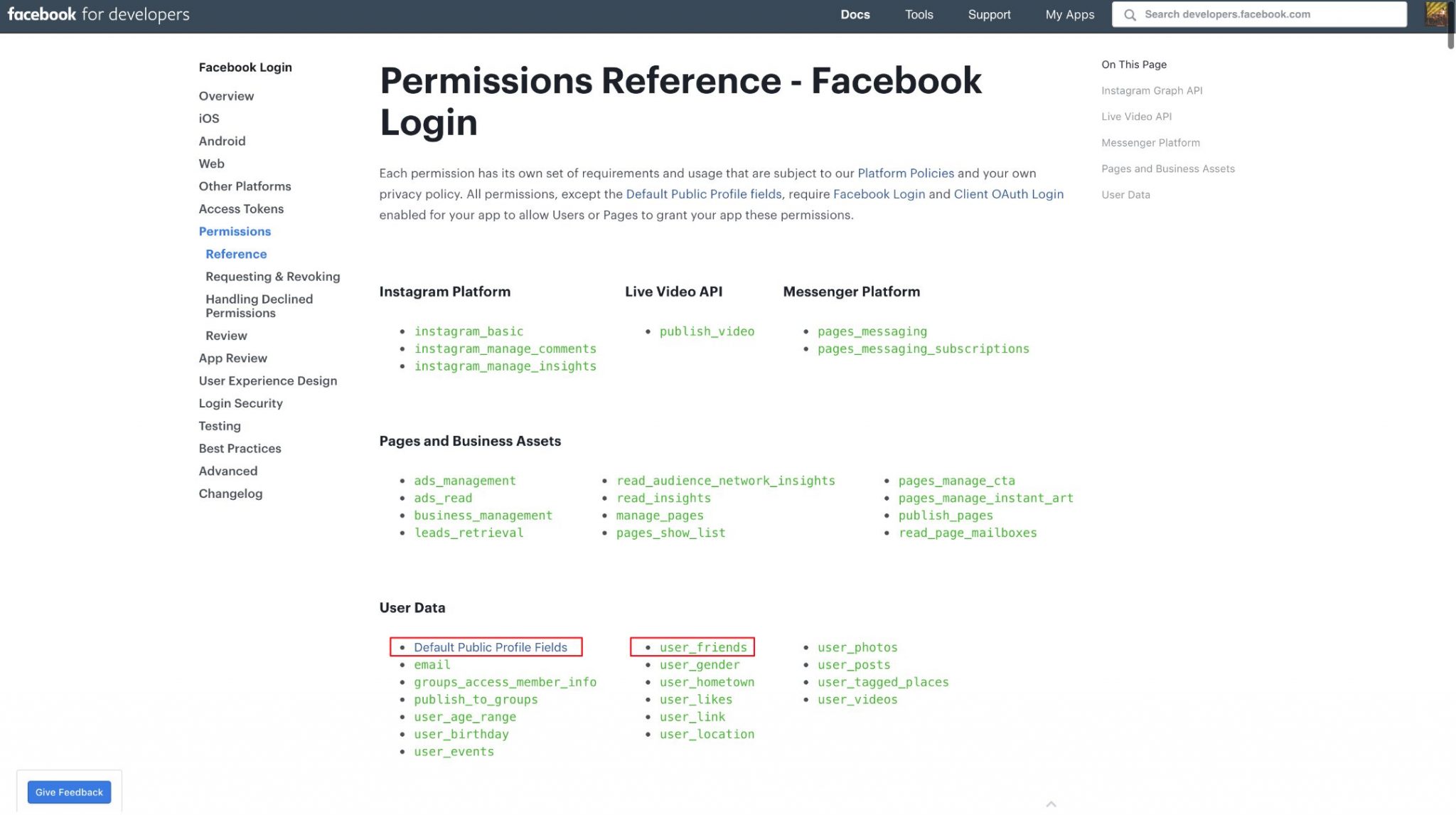Open the My Apps menu
This screenshot has width=1456, height=815.
coord(1069,14)
